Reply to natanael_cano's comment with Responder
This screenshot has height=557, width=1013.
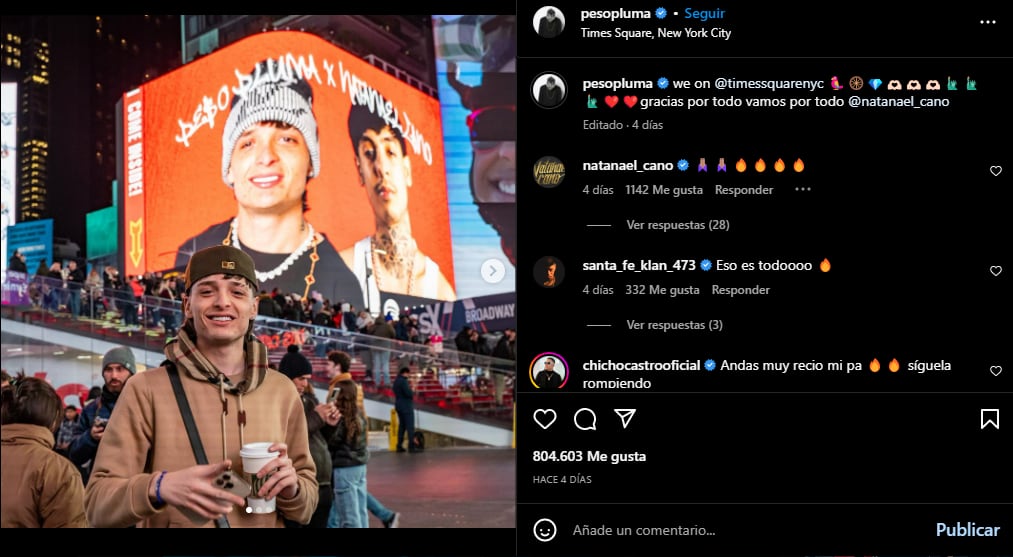point(744,190)
